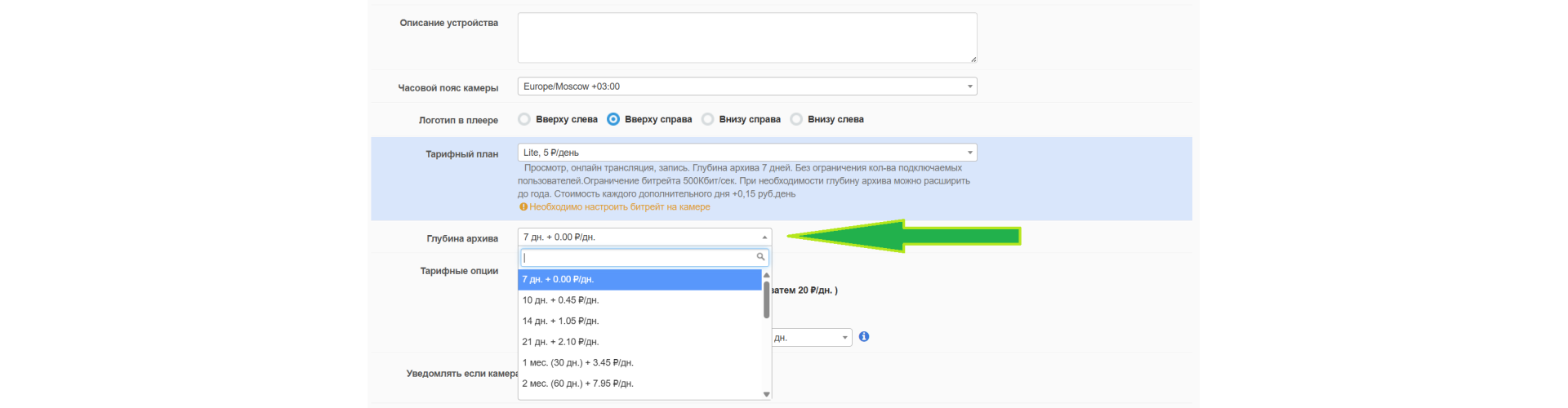Screen dimensions: 1568x408
Task: Click the archive depth list scrollbar thumb
Action: (766, 299)
